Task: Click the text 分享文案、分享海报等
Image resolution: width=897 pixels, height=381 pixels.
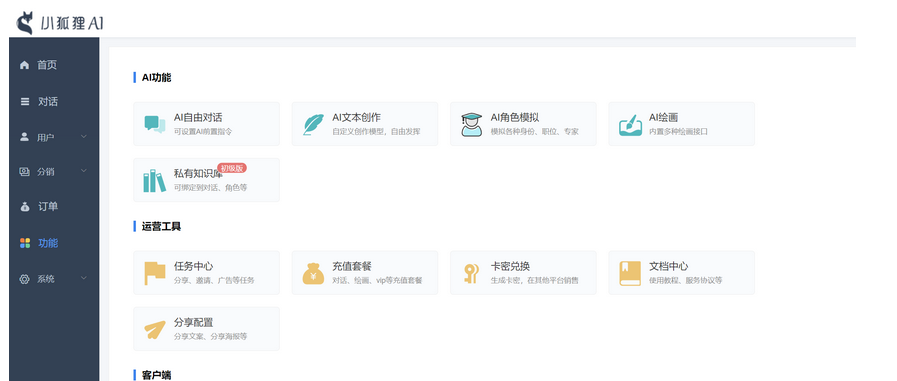Action: coord(211,336)
